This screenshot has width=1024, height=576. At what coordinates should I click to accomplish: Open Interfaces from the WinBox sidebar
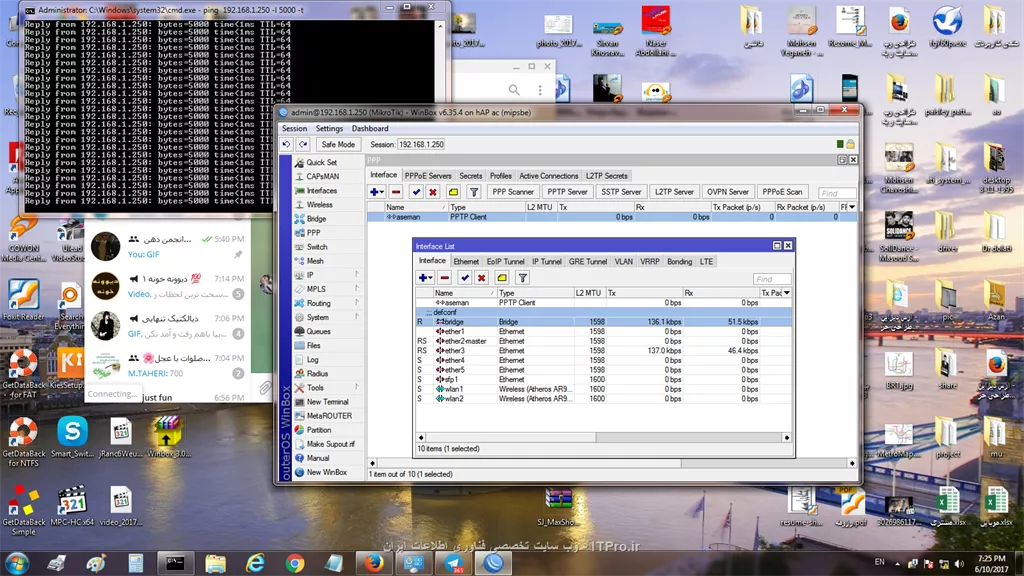coord(321,191)
